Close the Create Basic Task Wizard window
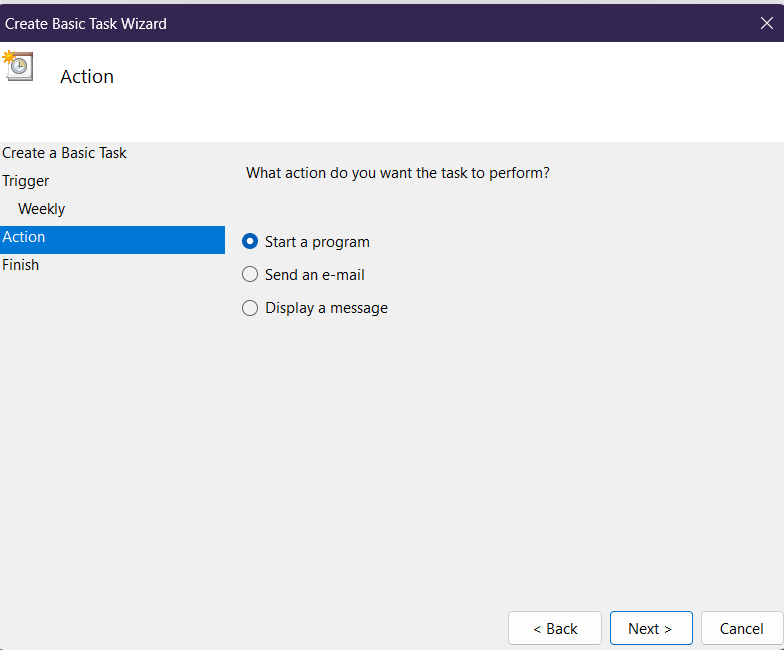 click(x=766, y=23)
